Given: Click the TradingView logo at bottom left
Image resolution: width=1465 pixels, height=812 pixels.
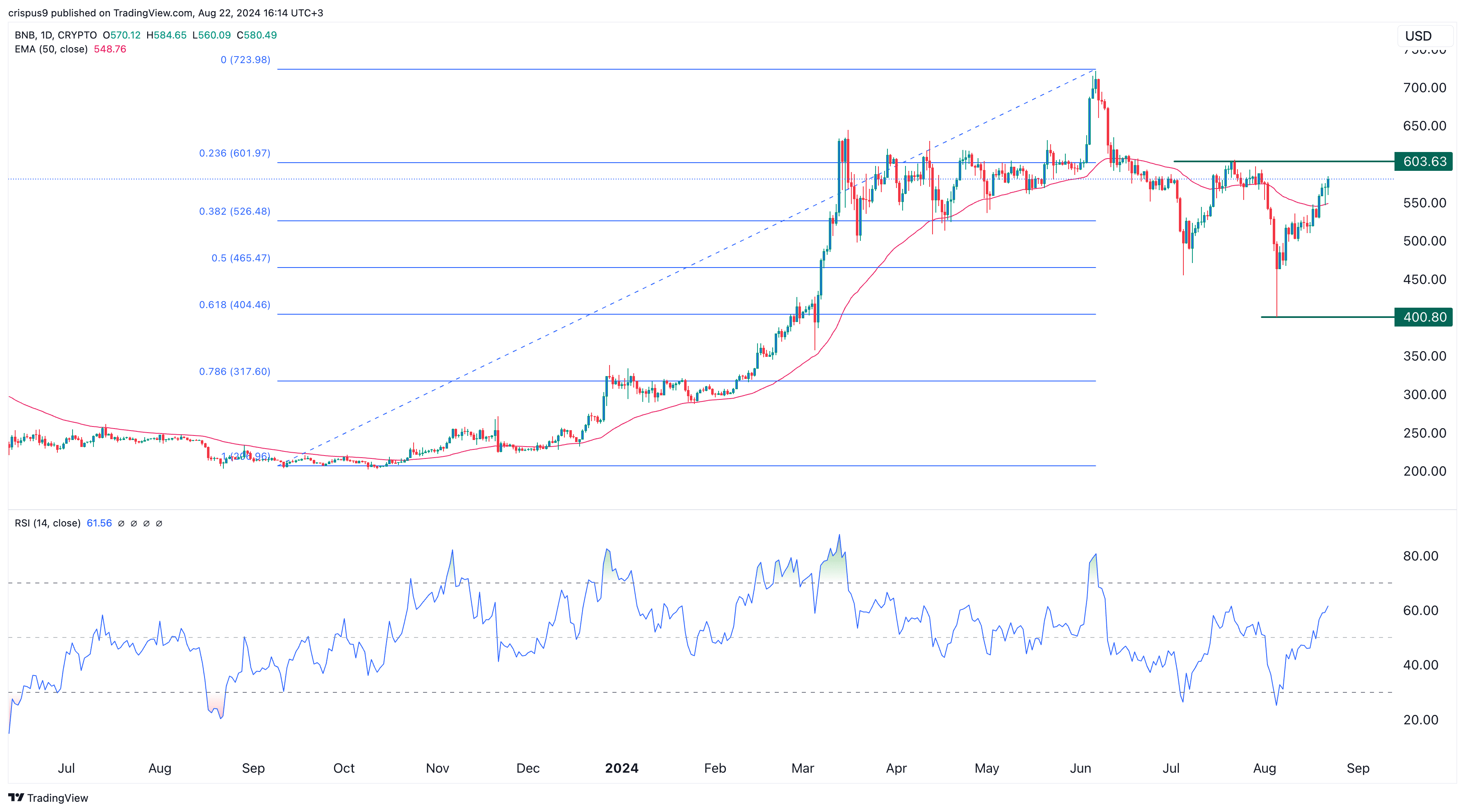Looking at the screenshot, I should (x=48, y=798).
